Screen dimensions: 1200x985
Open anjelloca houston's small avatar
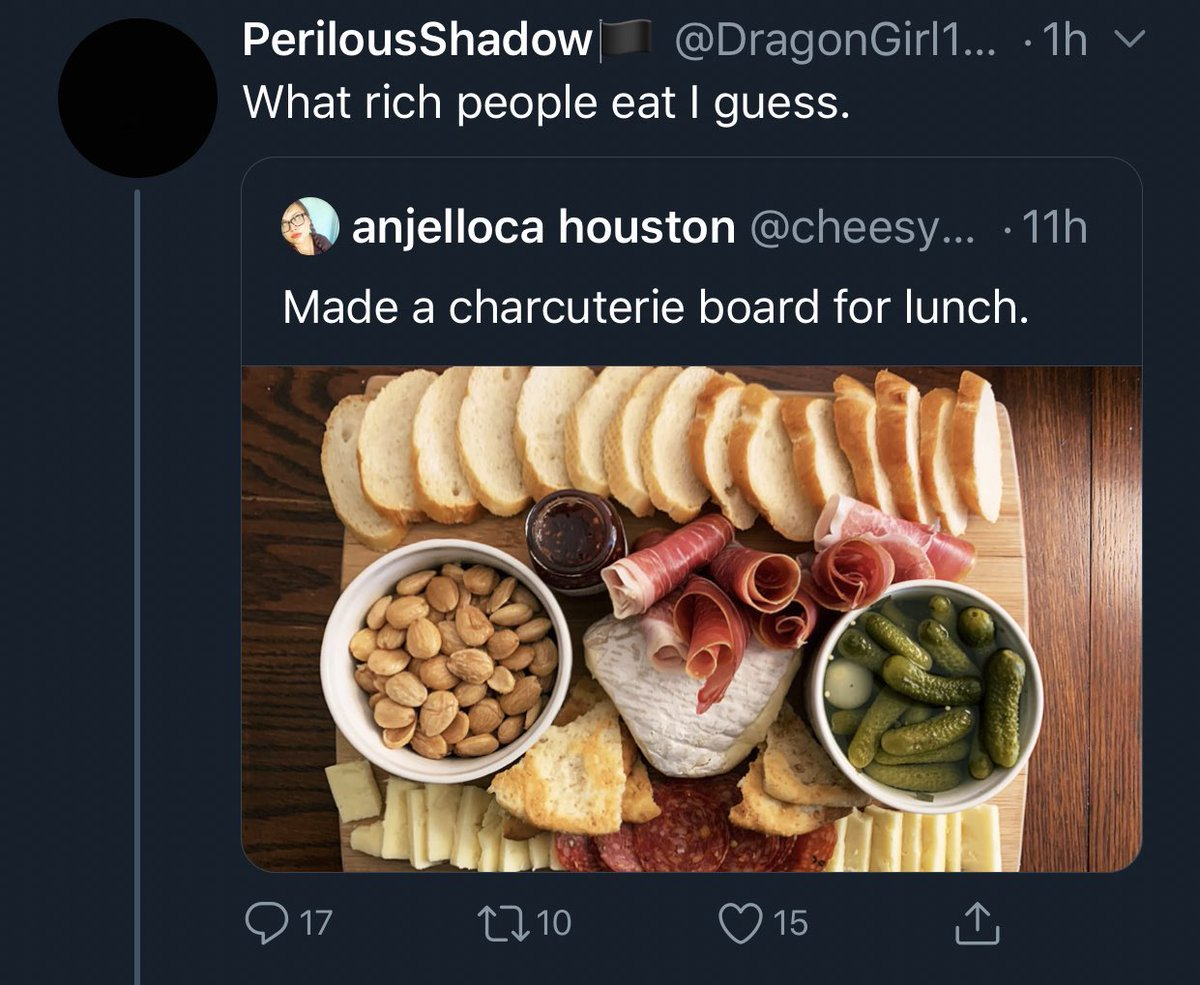pos(310,226)
